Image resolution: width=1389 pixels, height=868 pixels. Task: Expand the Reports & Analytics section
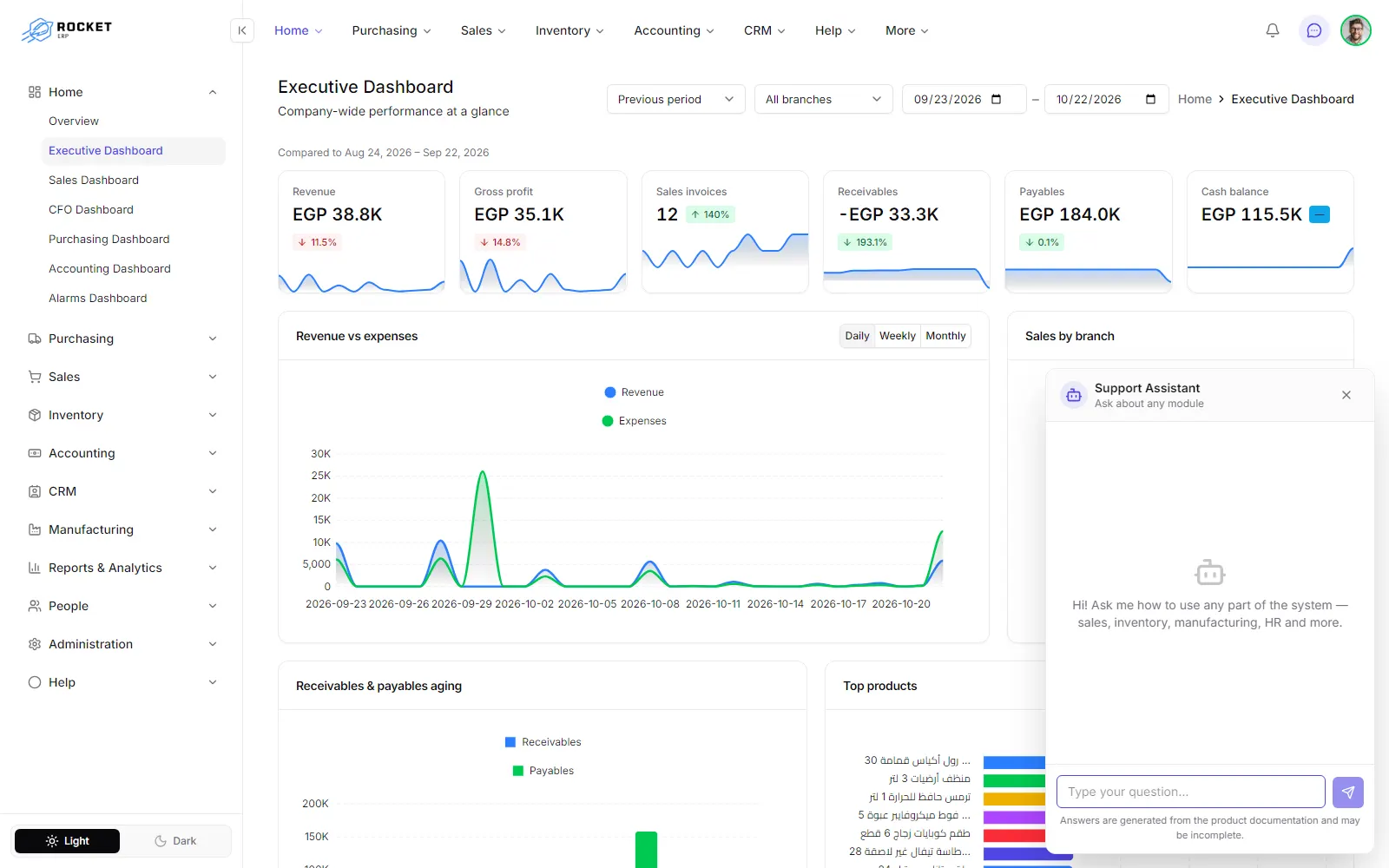122,568
